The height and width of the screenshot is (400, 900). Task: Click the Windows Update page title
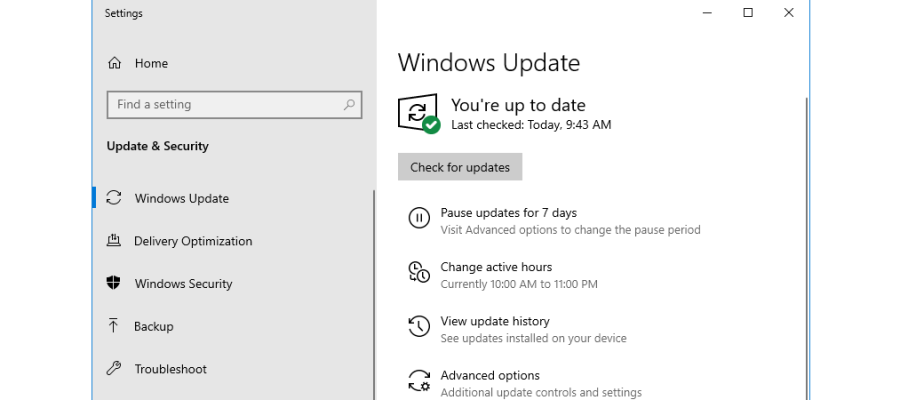pyautogui.click(x=489, y=63)
